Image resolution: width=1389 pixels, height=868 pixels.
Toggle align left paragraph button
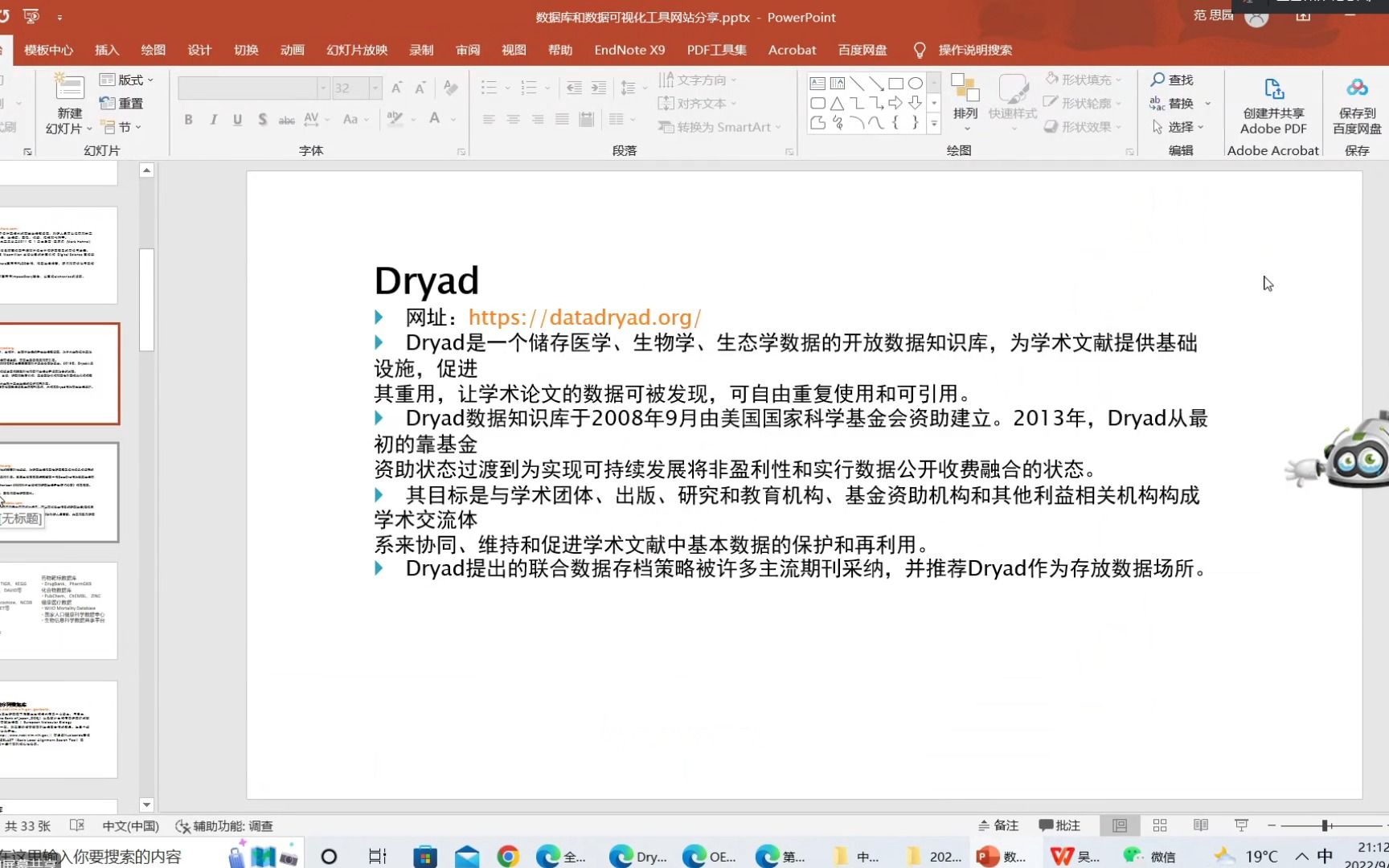[x=489, y=120]
